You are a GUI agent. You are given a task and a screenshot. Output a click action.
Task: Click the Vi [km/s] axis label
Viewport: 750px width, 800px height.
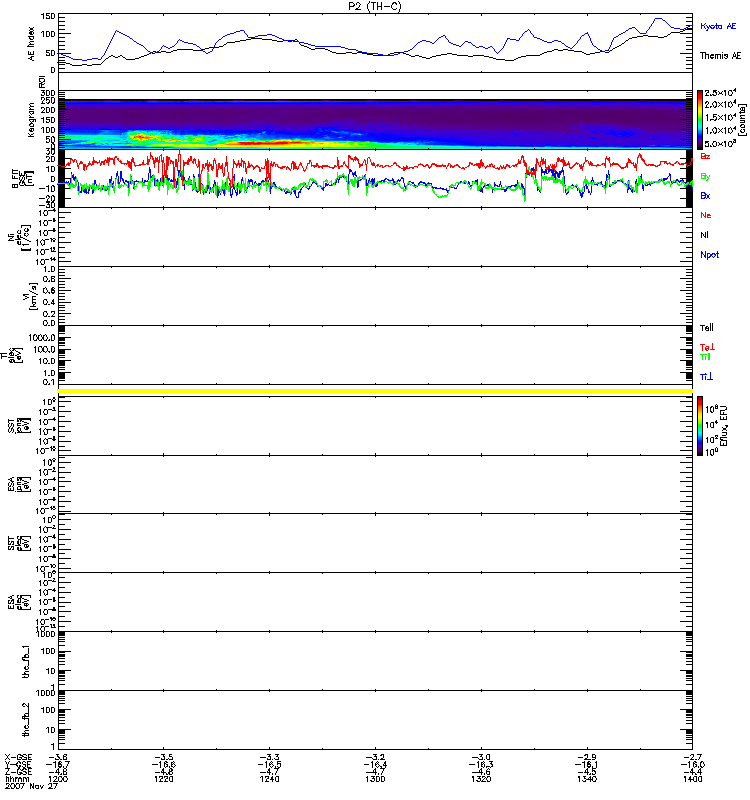tap(33, 296)
